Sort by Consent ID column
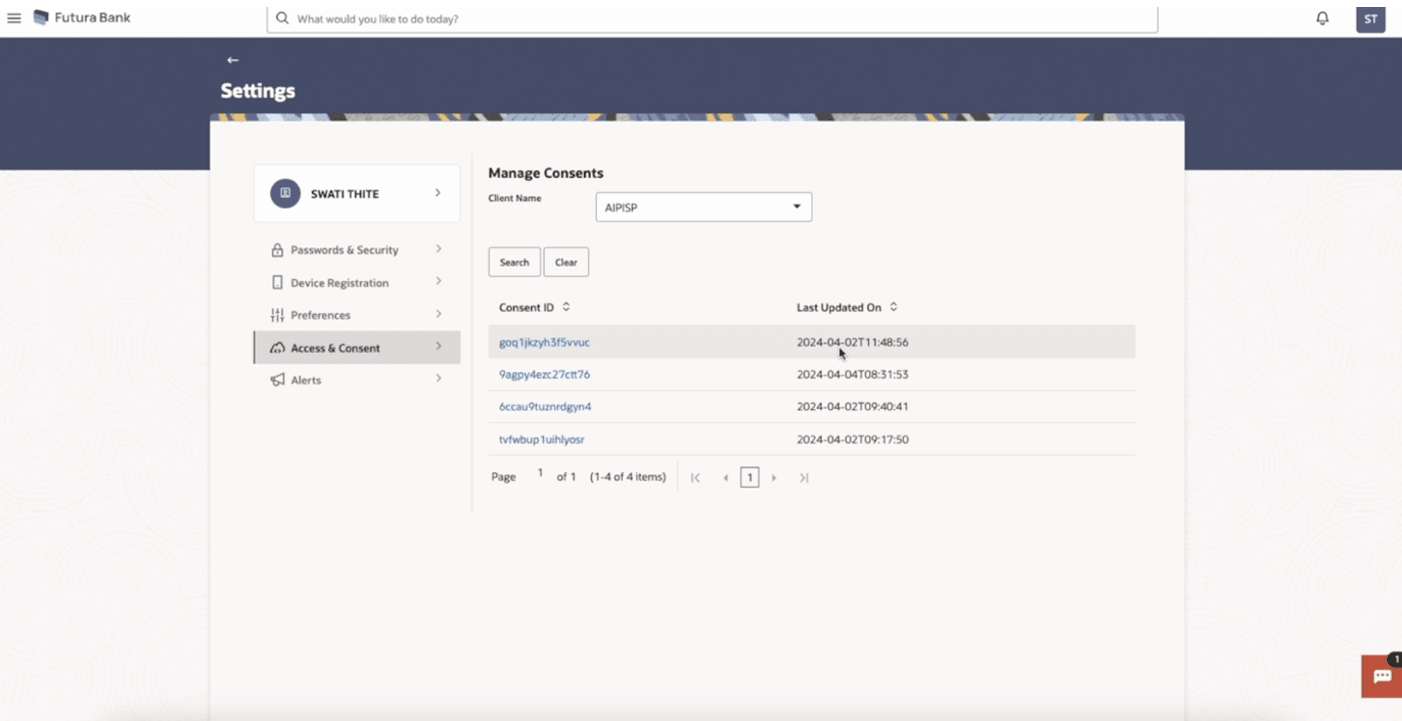 click(x=566, y=307)
